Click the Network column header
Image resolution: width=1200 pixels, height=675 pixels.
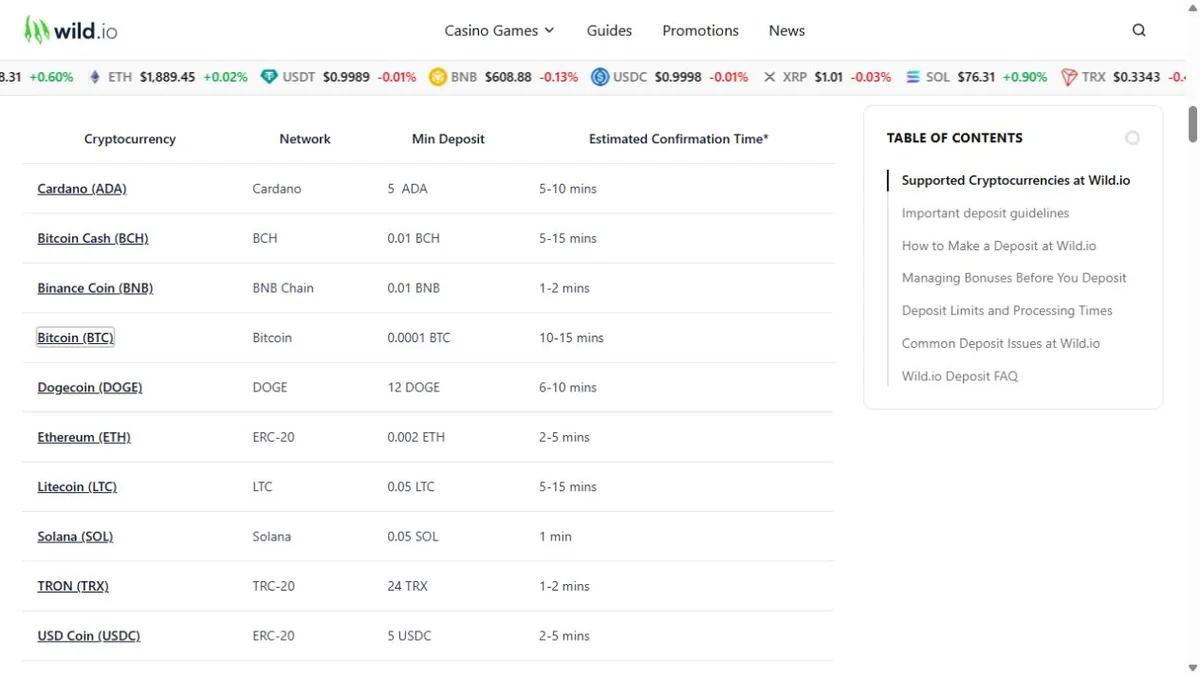click(305, 139)
